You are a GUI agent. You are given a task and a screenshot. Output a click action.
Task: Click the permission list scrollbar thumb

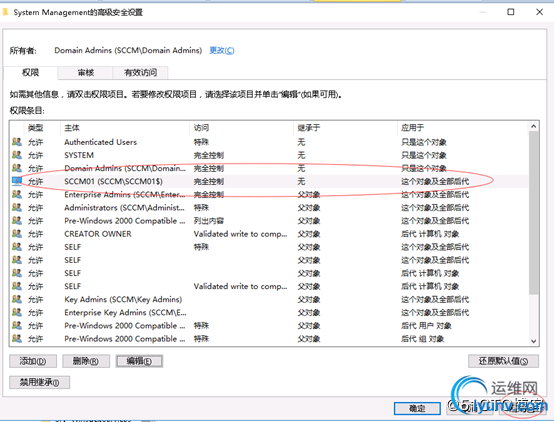pos(534,213)
